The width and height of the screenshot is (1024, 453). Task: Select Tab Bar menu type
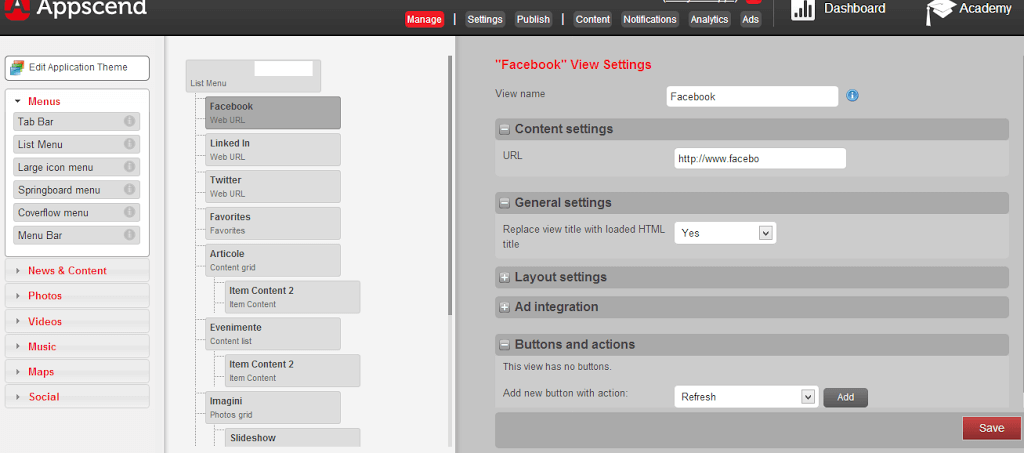(x=76, y=121)
